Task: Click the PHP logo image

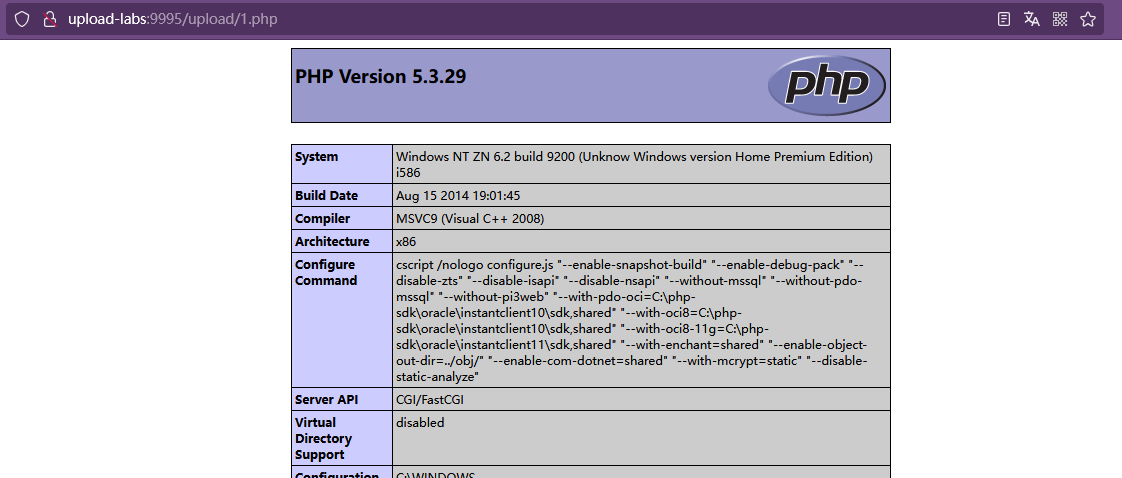Action: [826, 85]
